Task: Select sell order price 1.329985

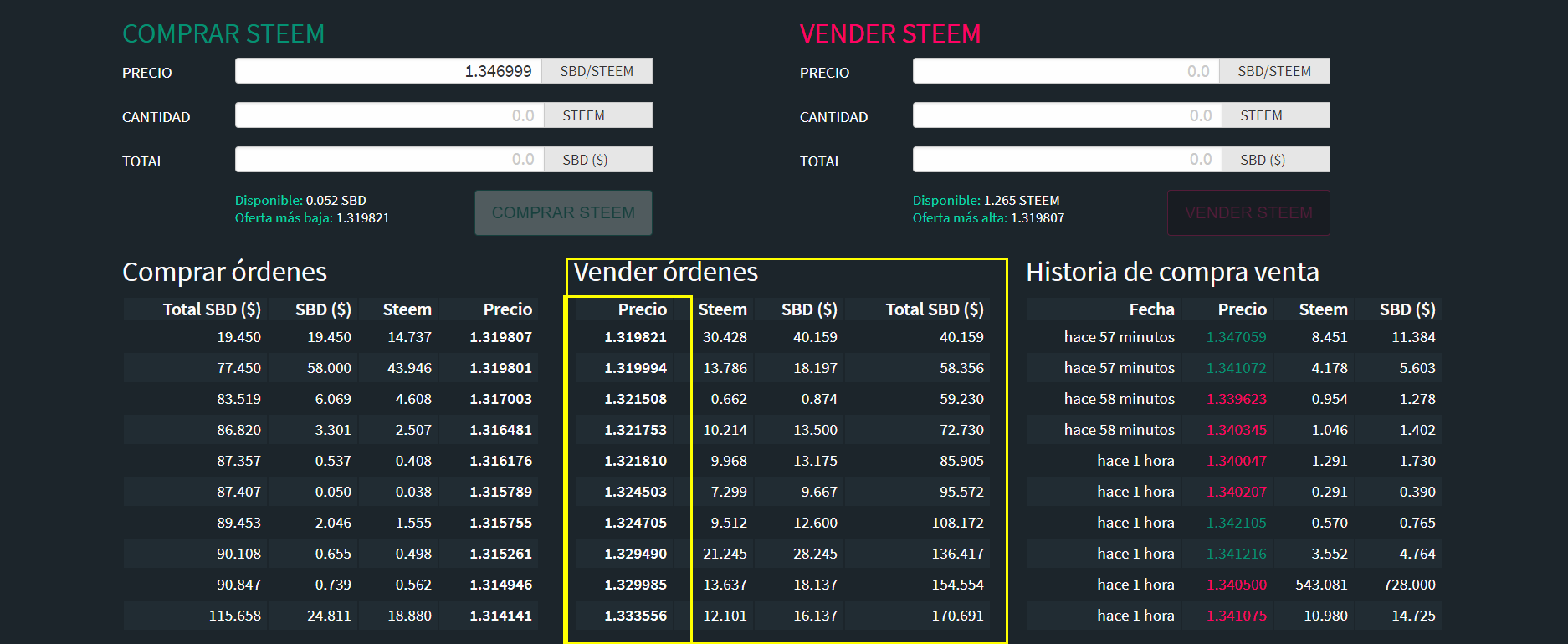Action: coord(635,585)
